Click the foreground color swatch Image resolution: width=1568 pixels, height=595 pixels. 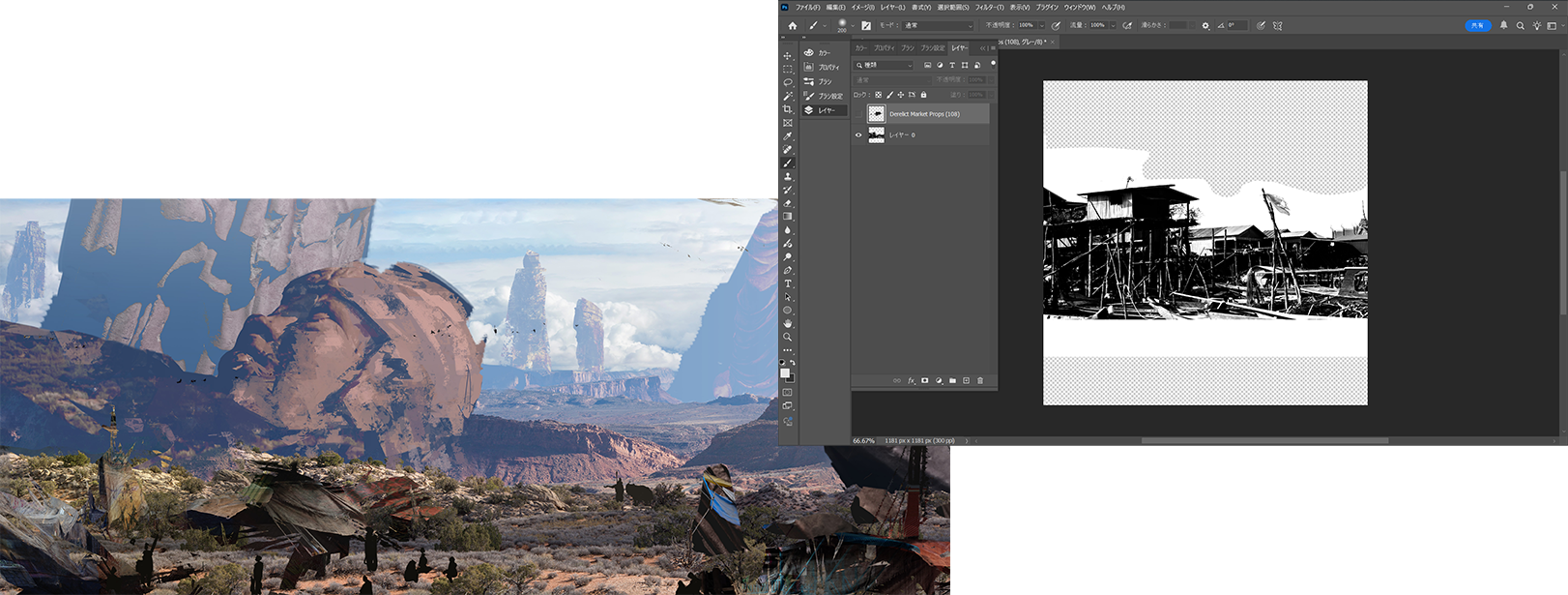785,372
